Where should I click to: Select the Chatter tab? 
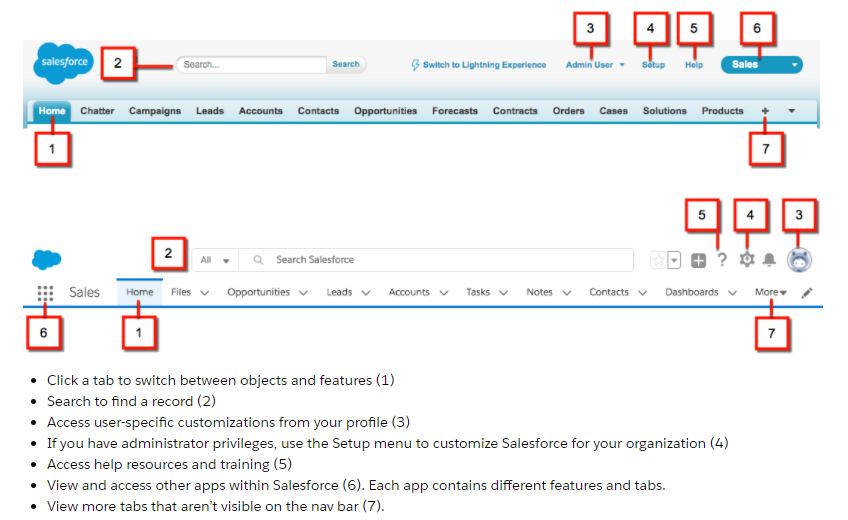click(97, 111)
